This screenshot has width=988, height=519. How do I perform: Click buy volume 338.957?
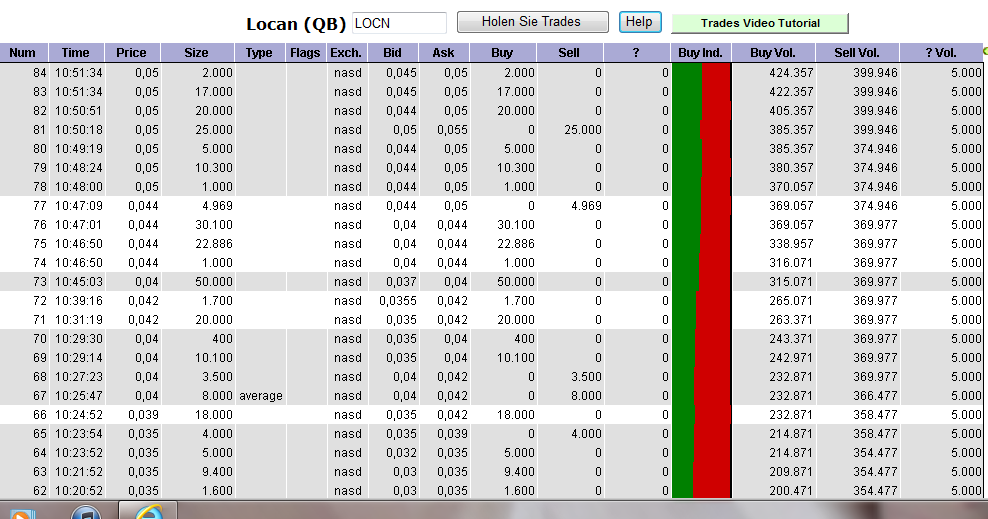pos(791,244)
